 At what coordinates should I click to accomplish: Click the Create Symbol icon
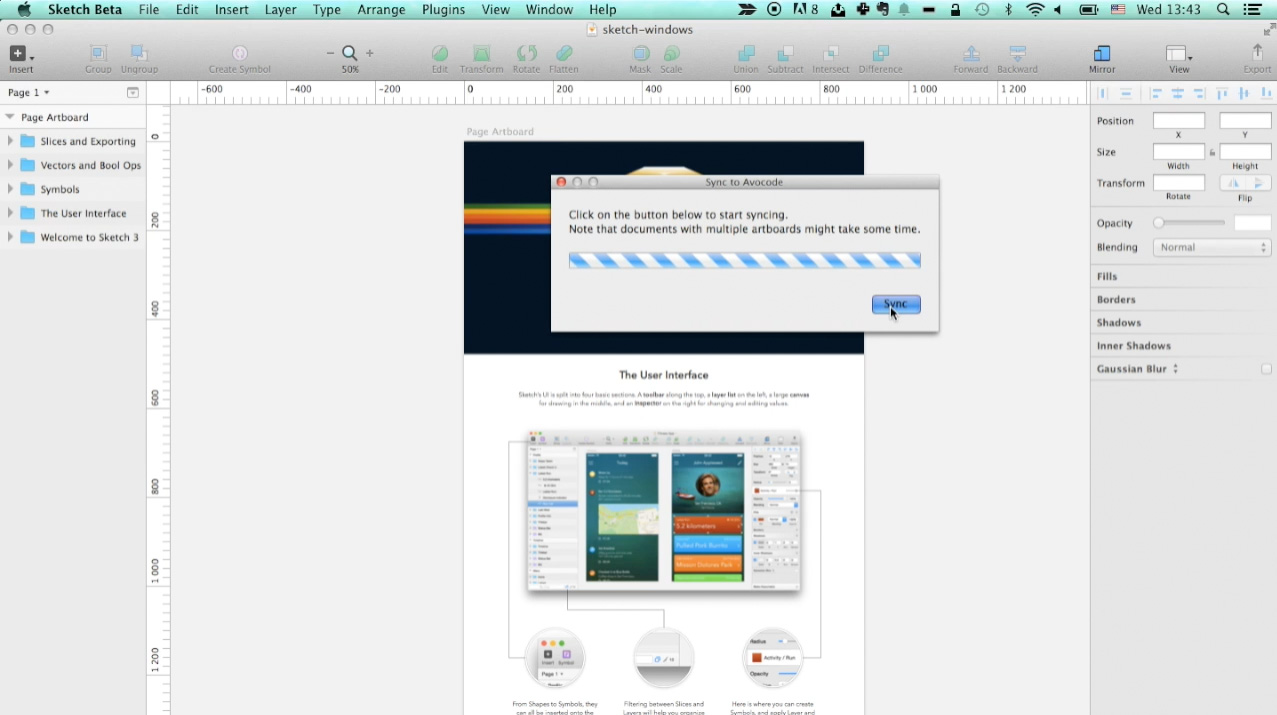tap(240, 54)
